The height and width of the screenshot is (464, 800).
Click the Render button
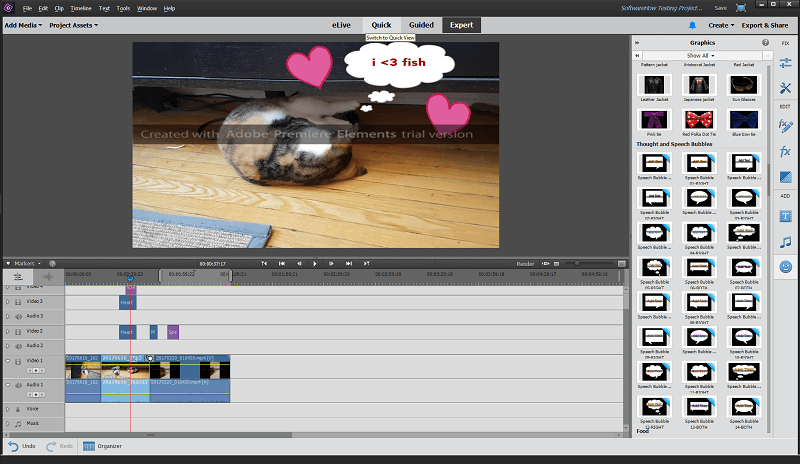[525, 264]
